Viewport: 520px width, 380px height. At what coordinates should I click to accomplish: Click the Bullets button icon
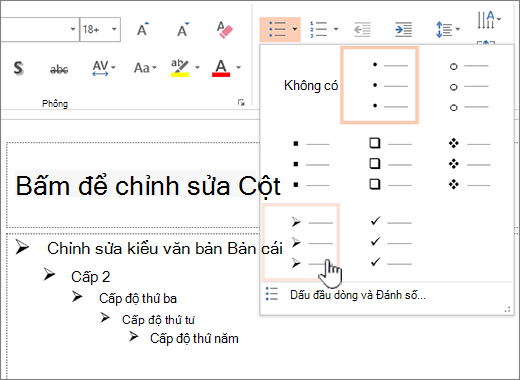click(x=277, y=29)
